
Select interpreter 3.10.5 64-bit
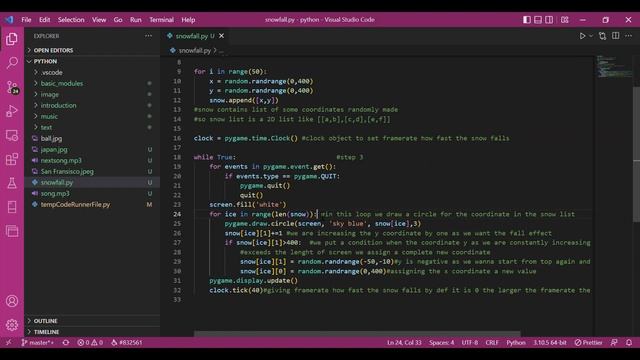click(x=549, y=342)
